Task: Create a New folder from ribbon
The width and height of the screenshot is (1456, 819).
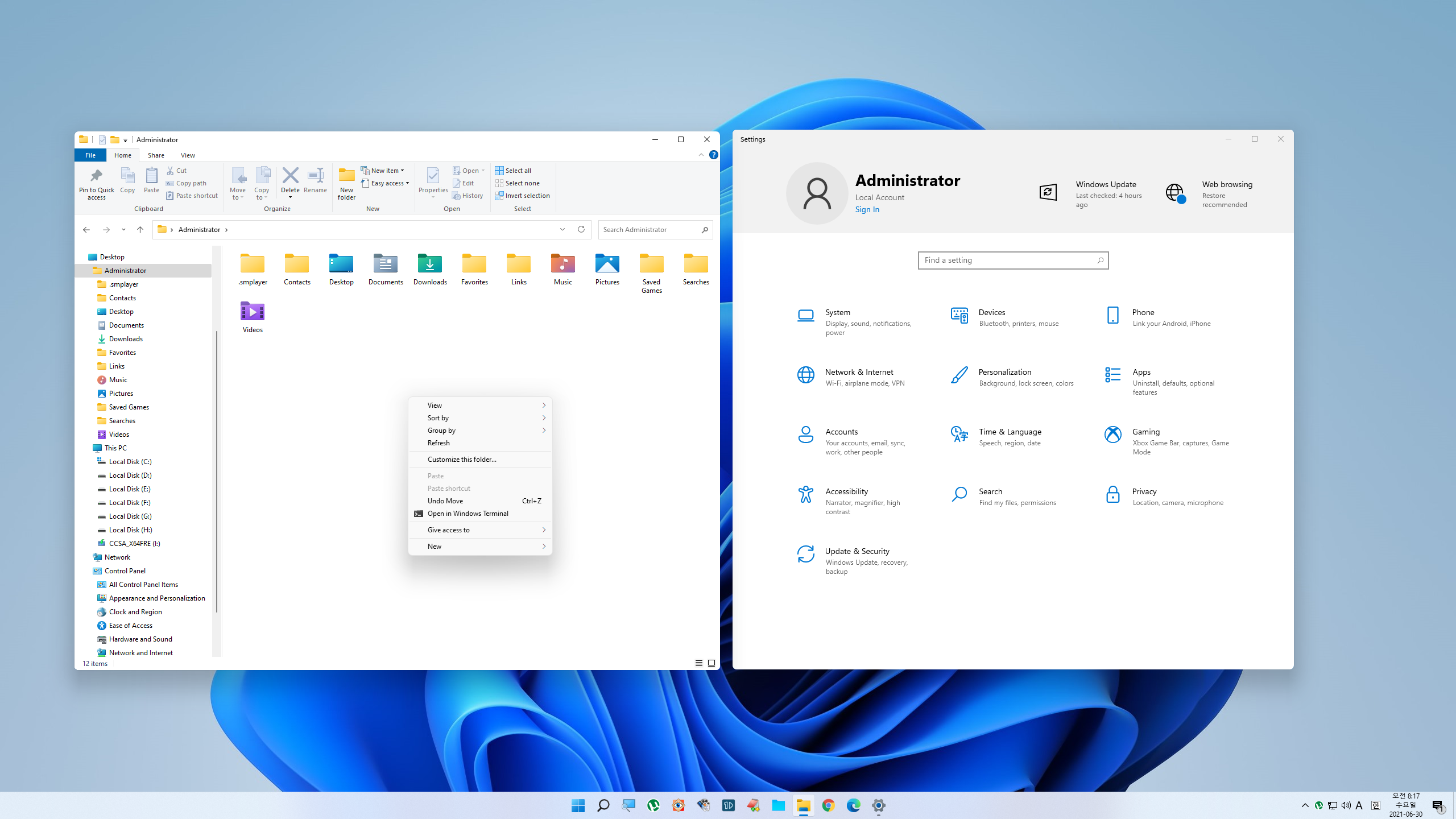Action: pos(346,182)
